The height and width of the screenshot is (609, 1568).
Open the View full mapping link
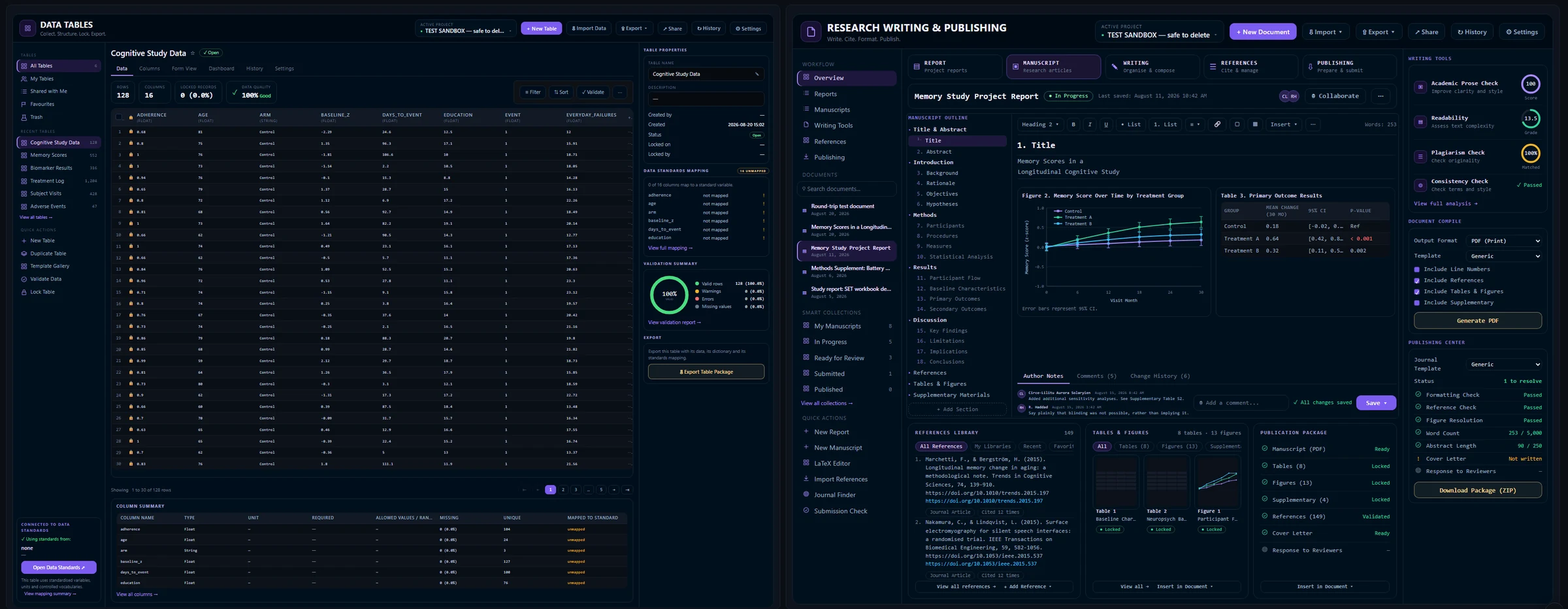[670, 248]
